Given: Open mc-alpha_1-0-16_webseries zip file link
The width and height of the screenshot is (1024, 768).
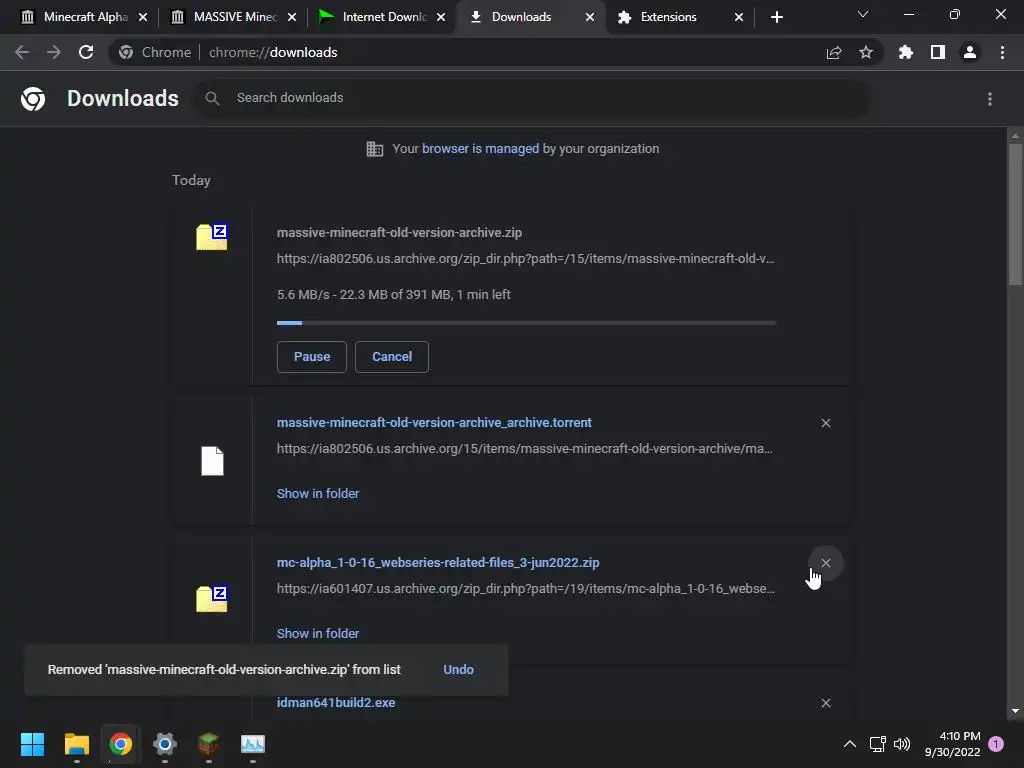Looking at the screenshot, I should pyautogui.click(x=438, y=562).
